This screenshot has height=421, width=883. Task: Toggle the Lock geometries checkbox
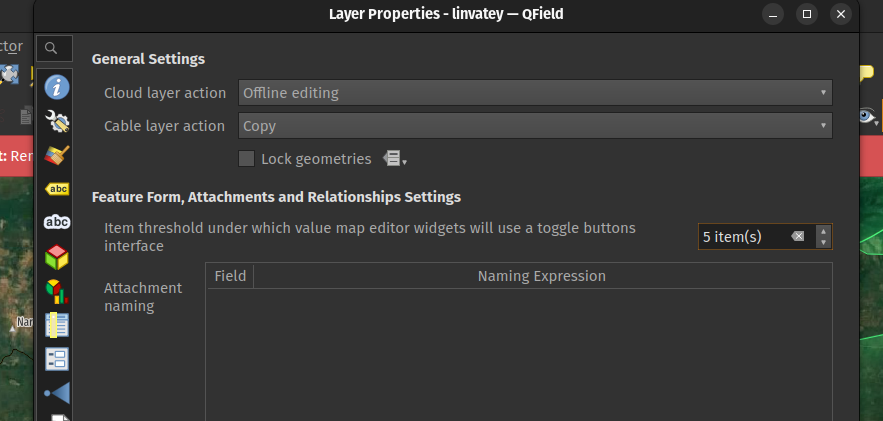246,158
